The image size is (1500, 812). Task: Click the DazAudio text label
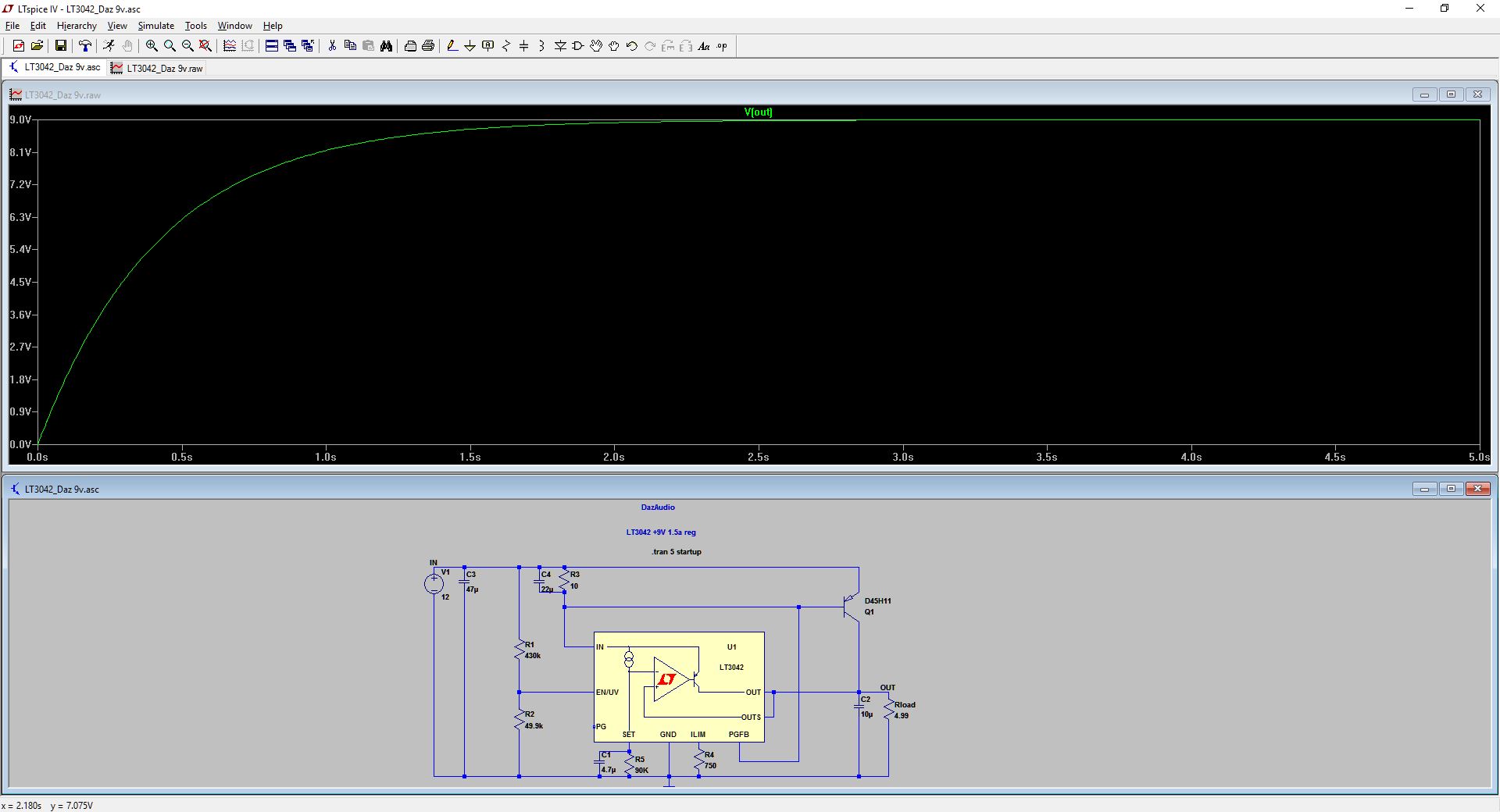pos(658,507)
